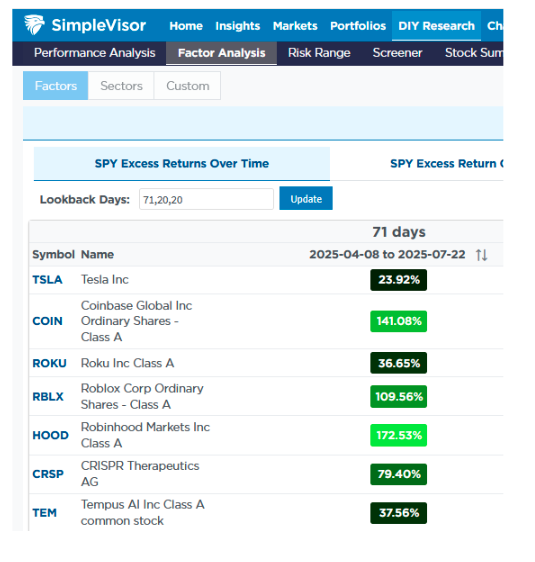The width and height of the screenshot is (535, 562).
Task: Click the CRISPR Therapeutics AG name
Action: click(x=140, y=474)
